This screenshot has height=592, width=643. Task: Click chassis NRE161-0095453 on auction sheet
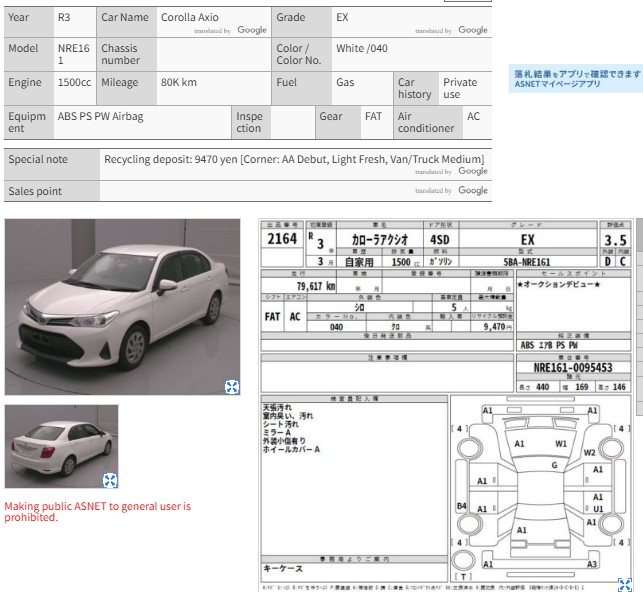click(x=573, y=367)
